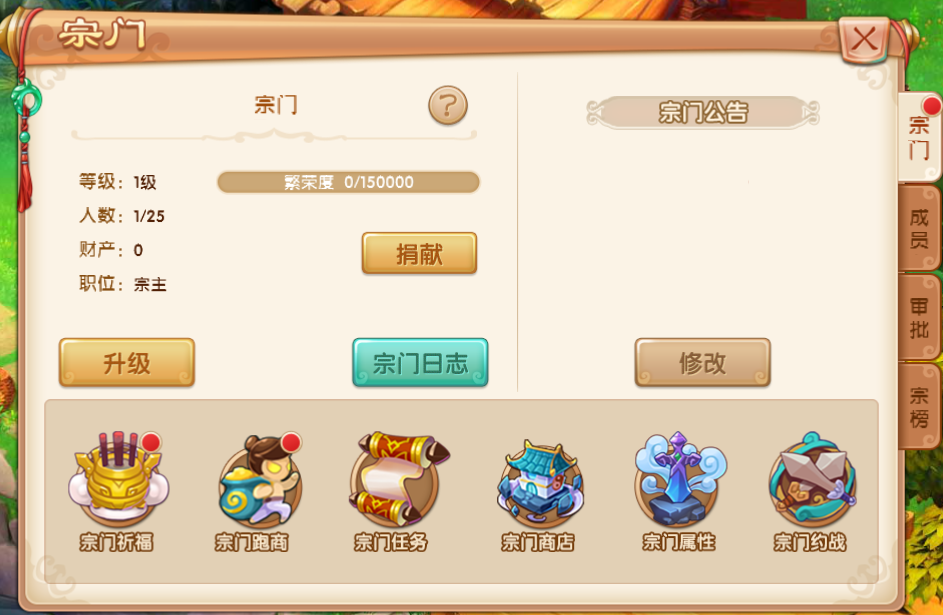Click the red notification dot on 宗门跑商

coord(291,442)
